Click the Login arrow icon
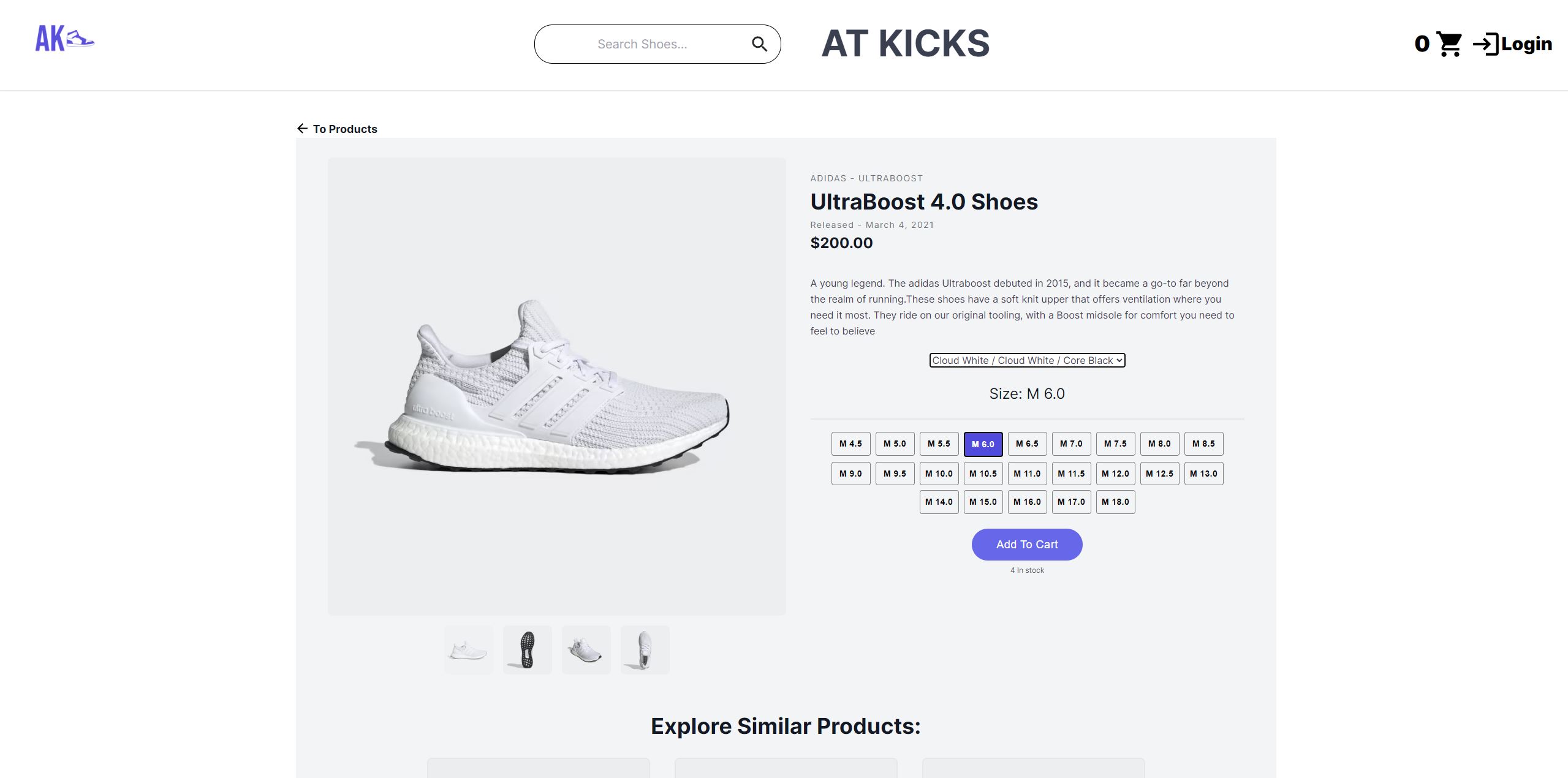The height and width of the screenshot is (778, 1568). point(1485,44)
